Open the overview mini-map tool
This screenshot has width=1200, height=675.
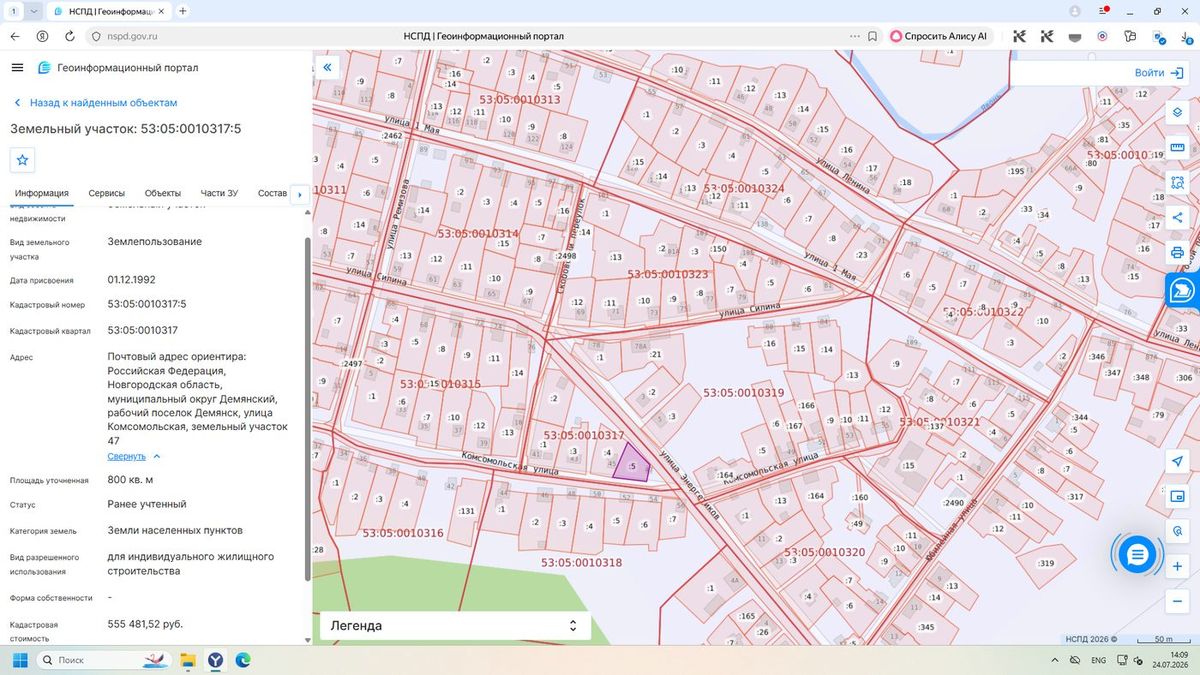1178,496
